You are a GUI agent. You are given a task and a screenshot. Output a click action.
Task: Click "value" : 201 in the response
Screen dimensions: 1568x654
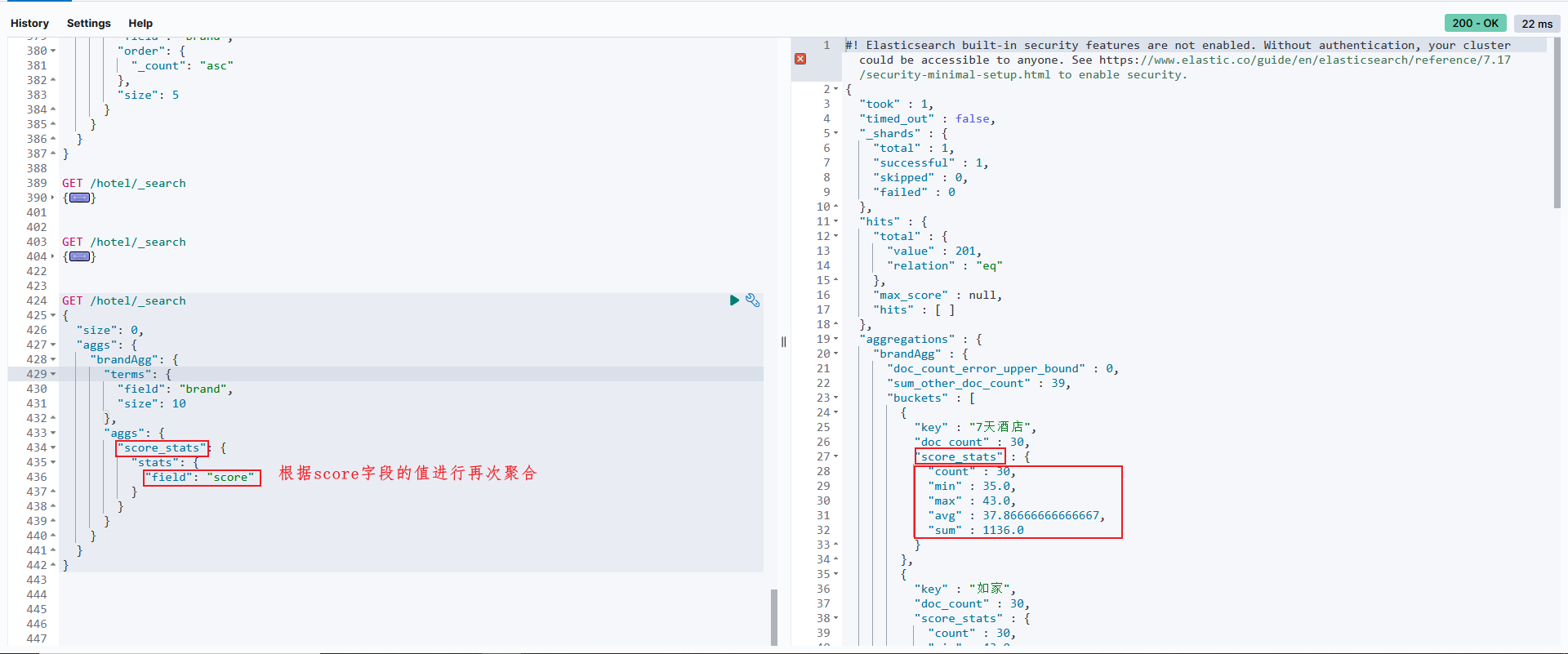[934, 251]
